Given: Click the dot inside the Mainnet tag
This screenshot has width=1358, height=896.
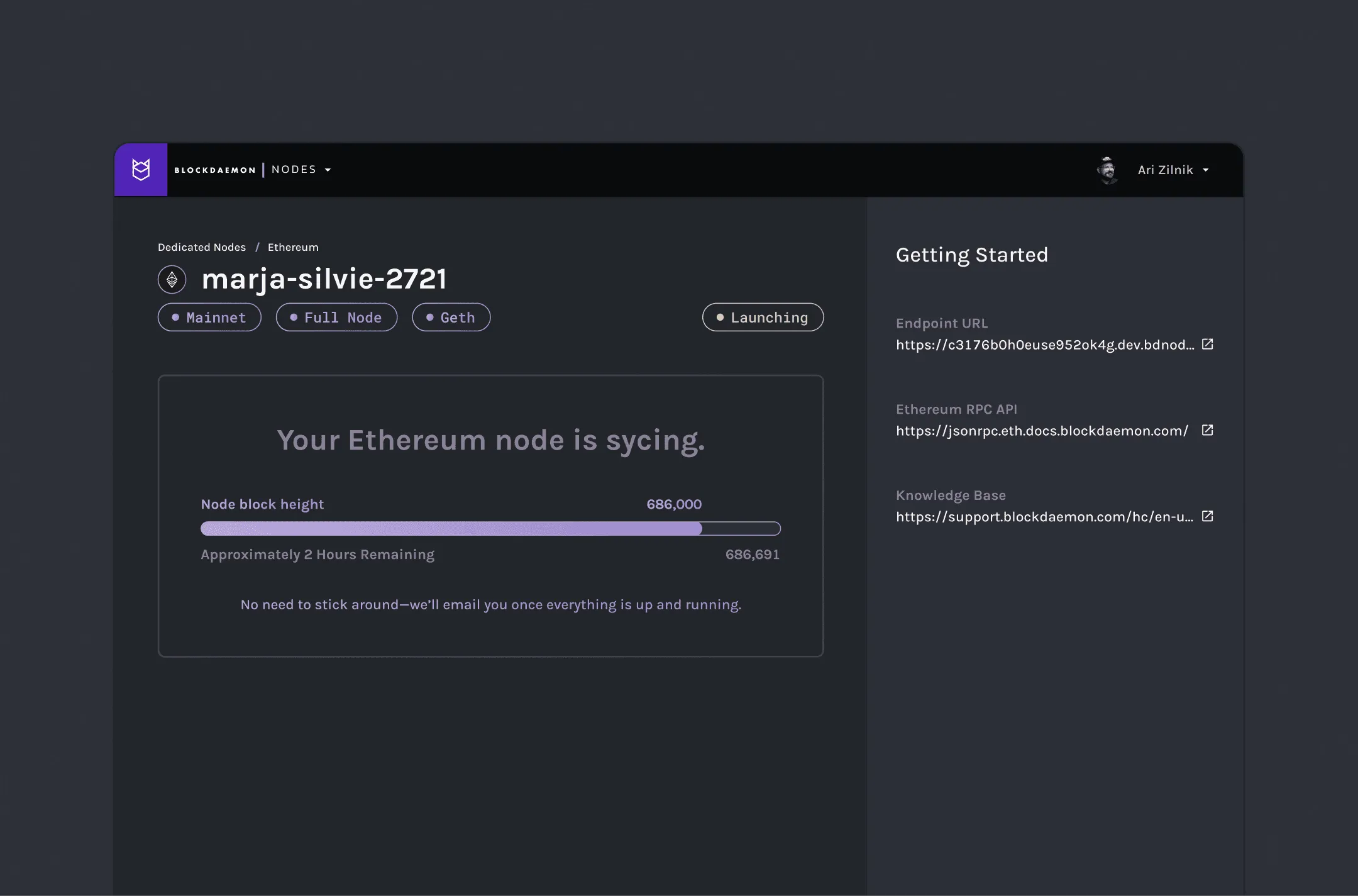Looking at the screenshot, I should pos(177,318).
